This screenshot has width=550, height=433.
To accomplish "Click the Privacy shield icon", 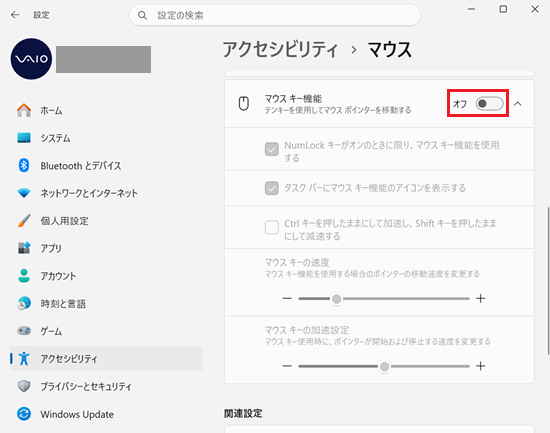I will pos(24,386).
